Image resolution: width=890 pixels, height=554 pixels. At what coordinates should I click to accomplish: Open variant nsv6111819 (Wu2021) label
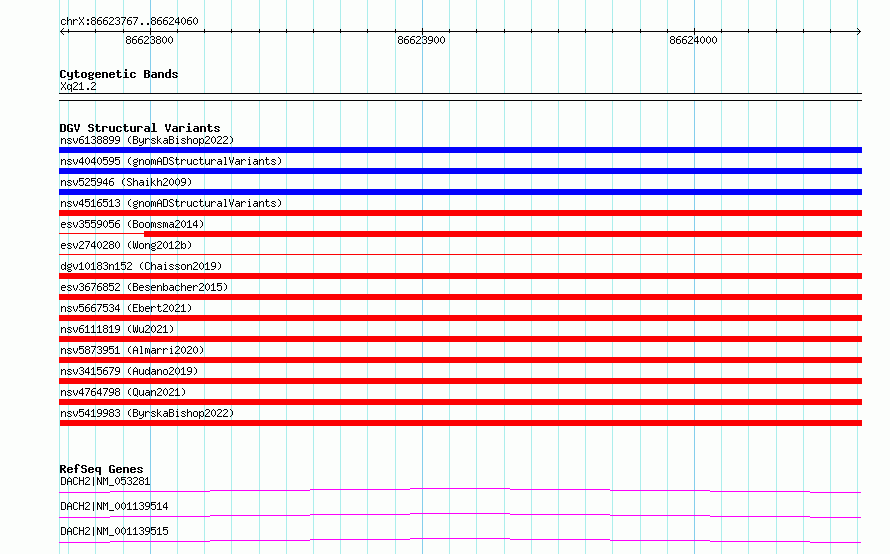(117, 329)
